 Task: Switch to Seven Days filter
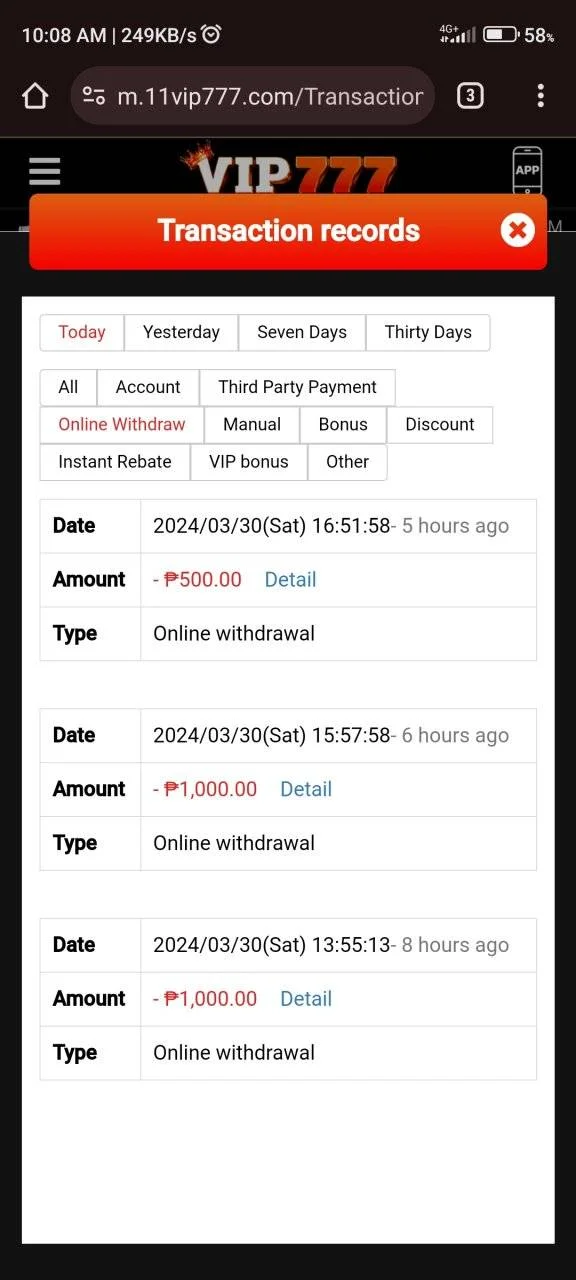(x=302, y=333)
